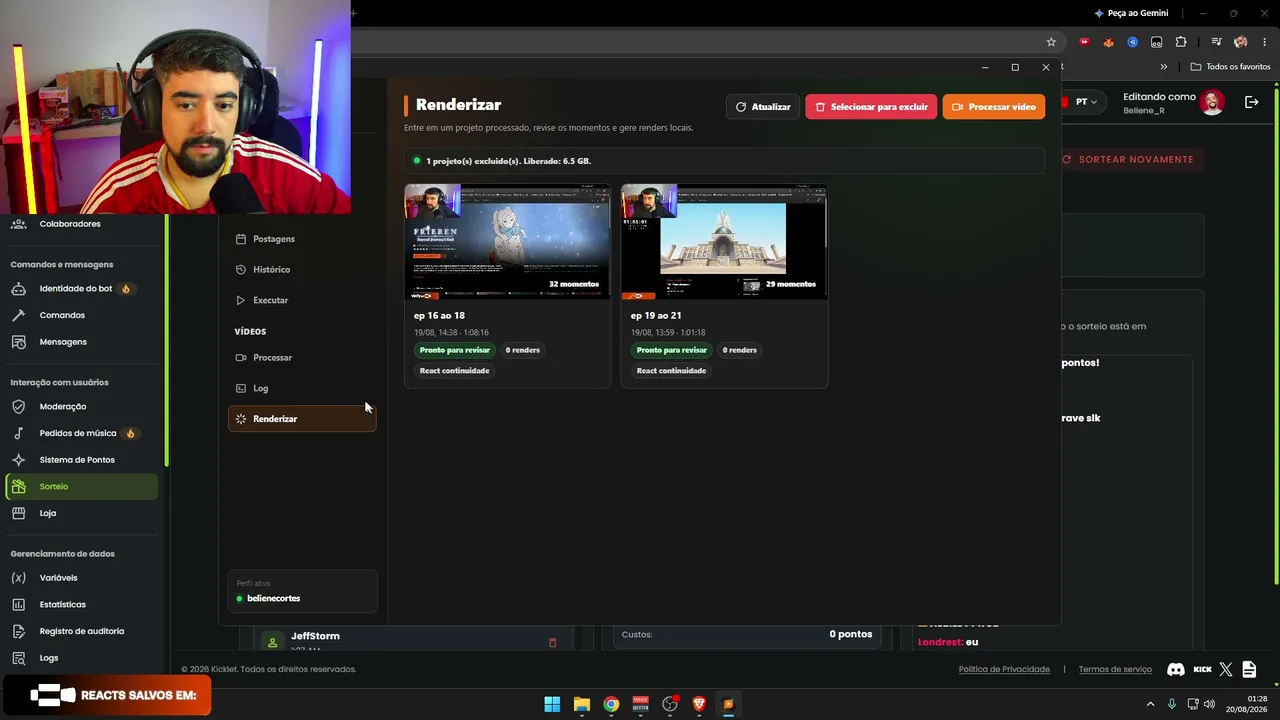
Task: Expand the PT language dropdown
Action: tap(1085, 102)
